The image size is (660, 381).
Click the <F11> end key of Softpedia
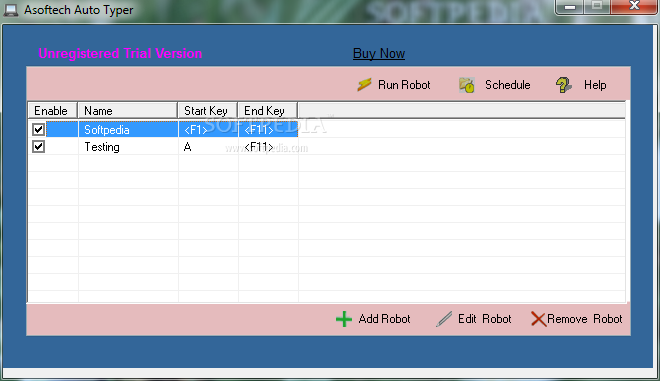(259, 130)
